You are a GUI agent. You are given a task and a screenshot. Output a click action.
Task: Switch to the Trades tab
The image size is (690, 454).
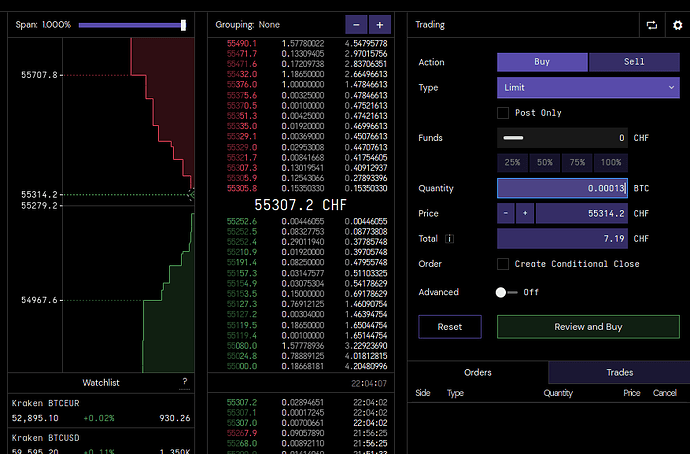tap(619, 373)
